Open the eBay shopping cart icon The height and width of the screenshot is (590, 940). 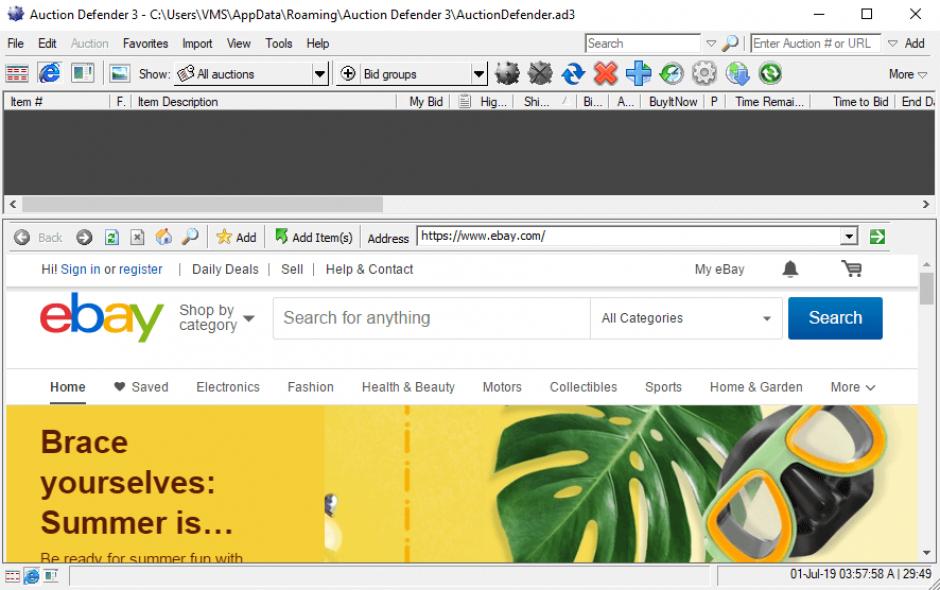point(851,269)
